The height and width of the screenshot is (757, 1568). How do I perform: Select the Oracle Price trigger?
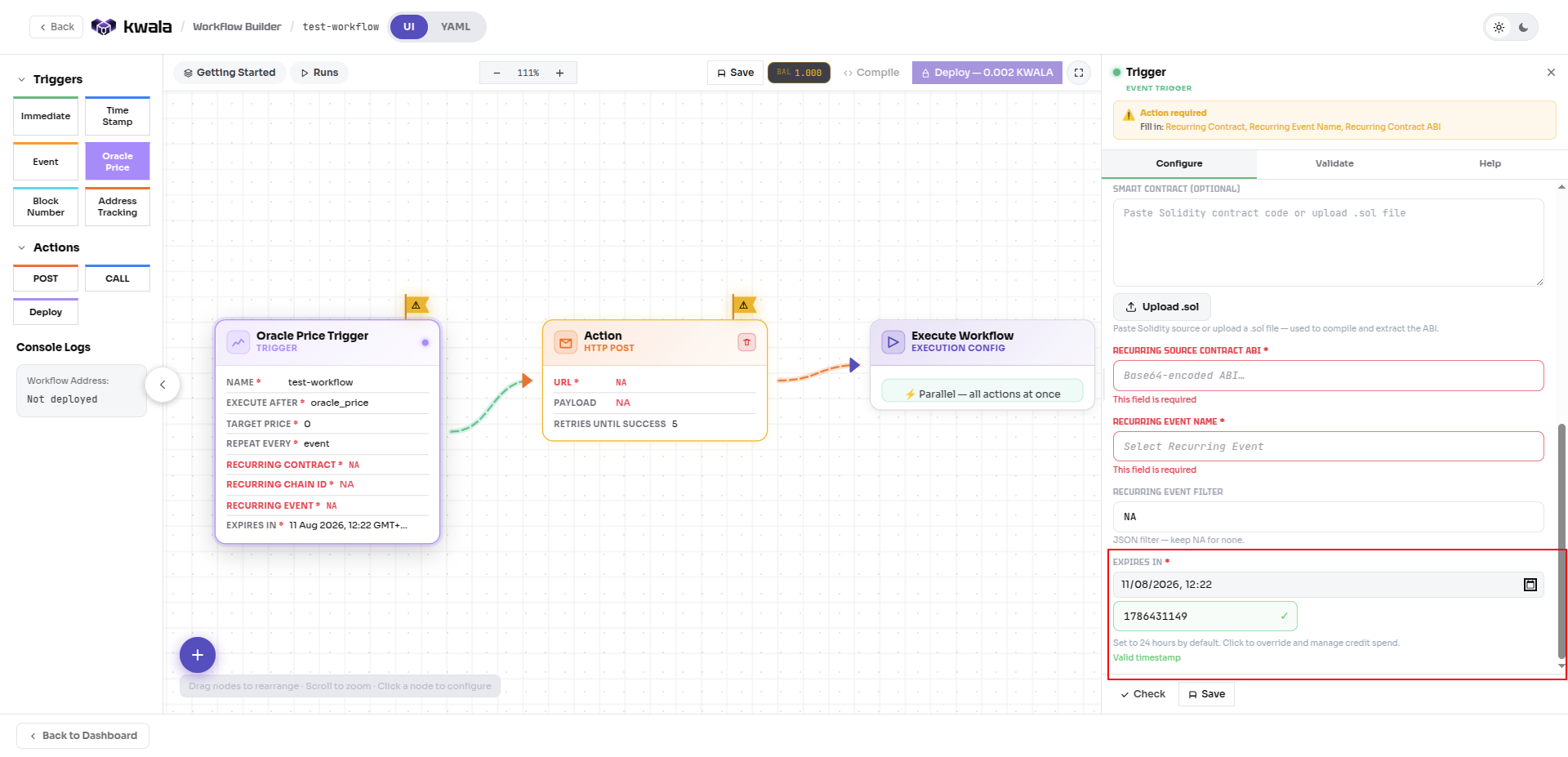[118, 162]
